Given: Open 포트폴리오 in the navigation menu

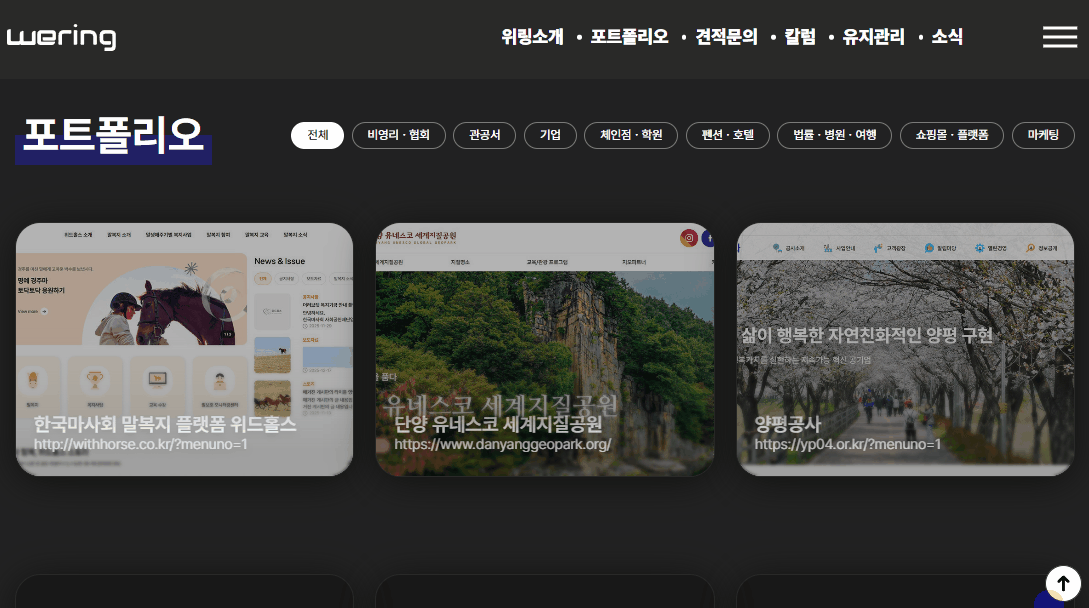Looking at the screenshot, I should pyautogui.click(x=629, y=37).
